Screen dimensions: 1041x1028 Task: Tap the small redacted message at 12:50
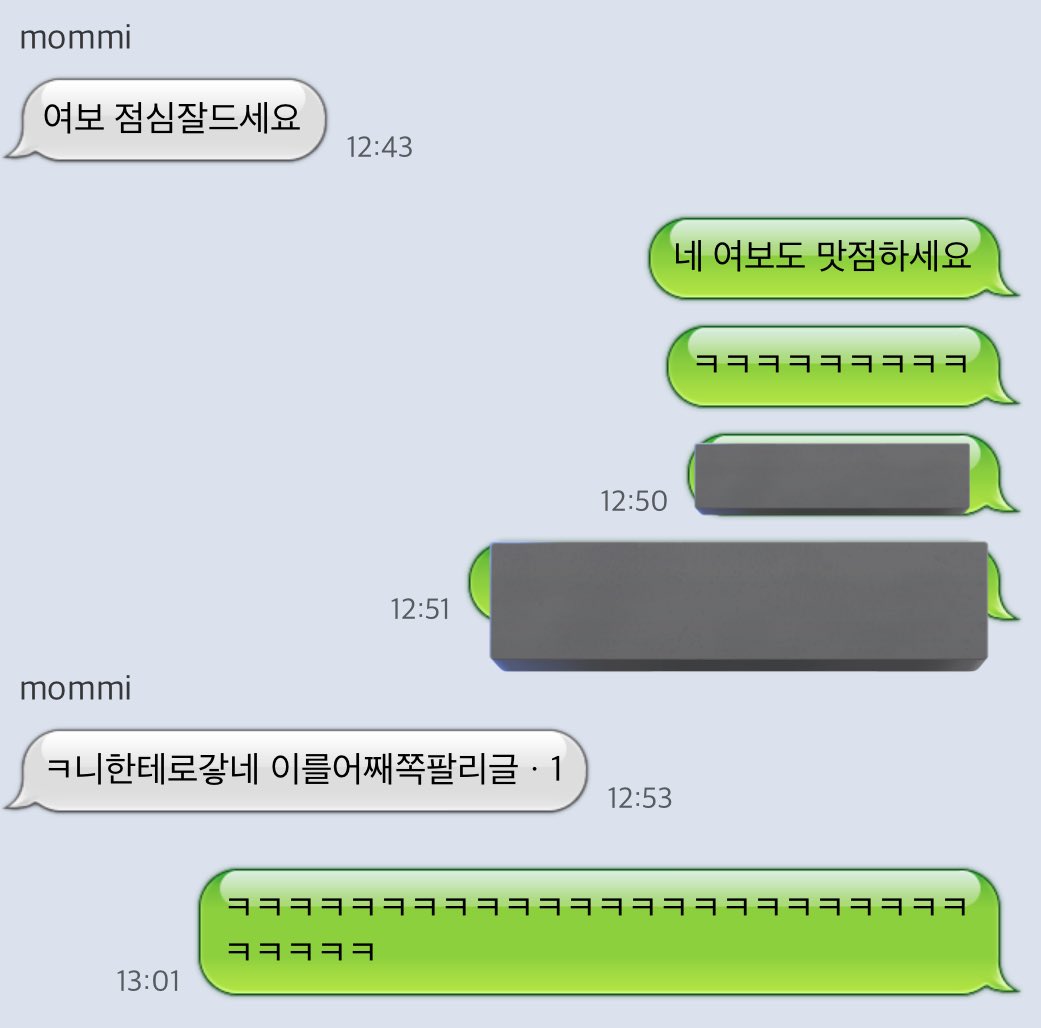[x=832, y=477]
